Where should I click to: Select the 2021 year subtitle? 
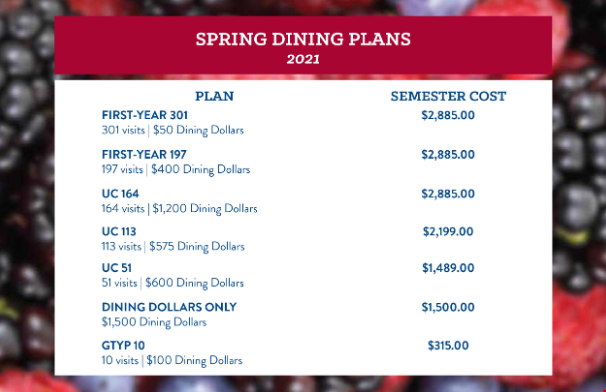(x=303, y=60)
